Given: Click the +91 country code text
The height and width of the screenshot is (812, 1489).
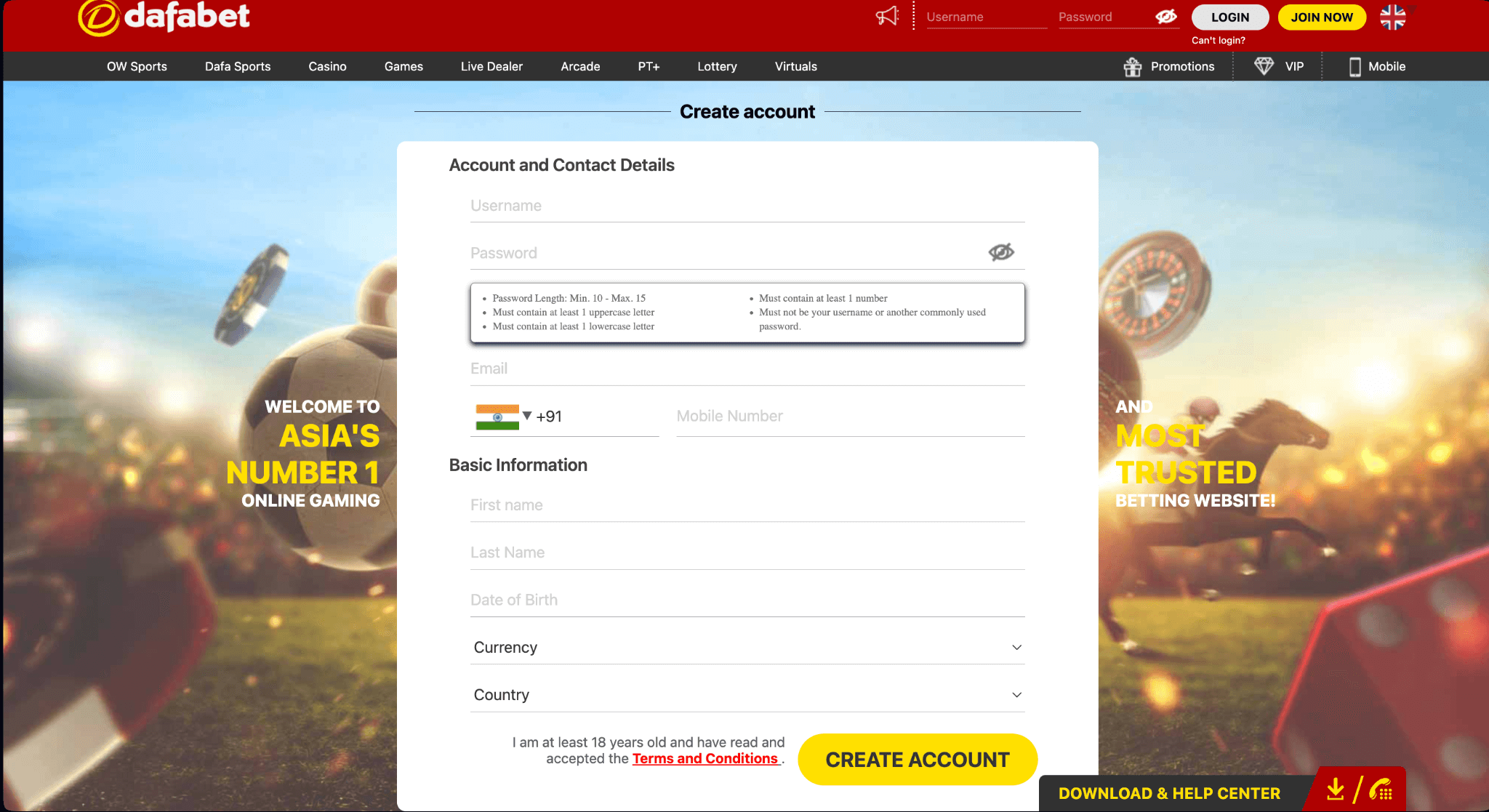Looking at the screenshot, I should pyautogui.click(x=549, y=417).
